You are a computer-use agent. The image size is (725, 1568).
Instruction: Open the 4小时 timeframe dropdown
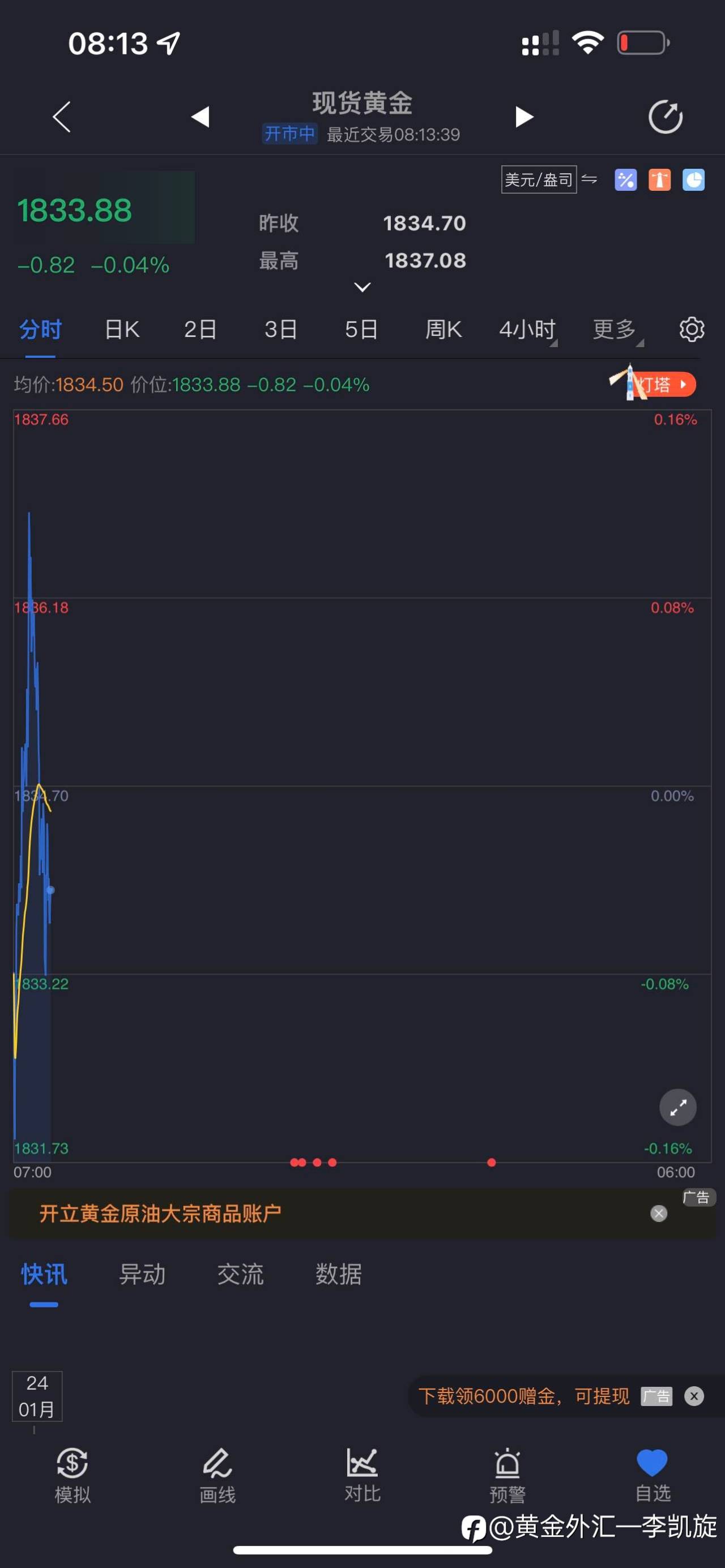pos(528,330)
